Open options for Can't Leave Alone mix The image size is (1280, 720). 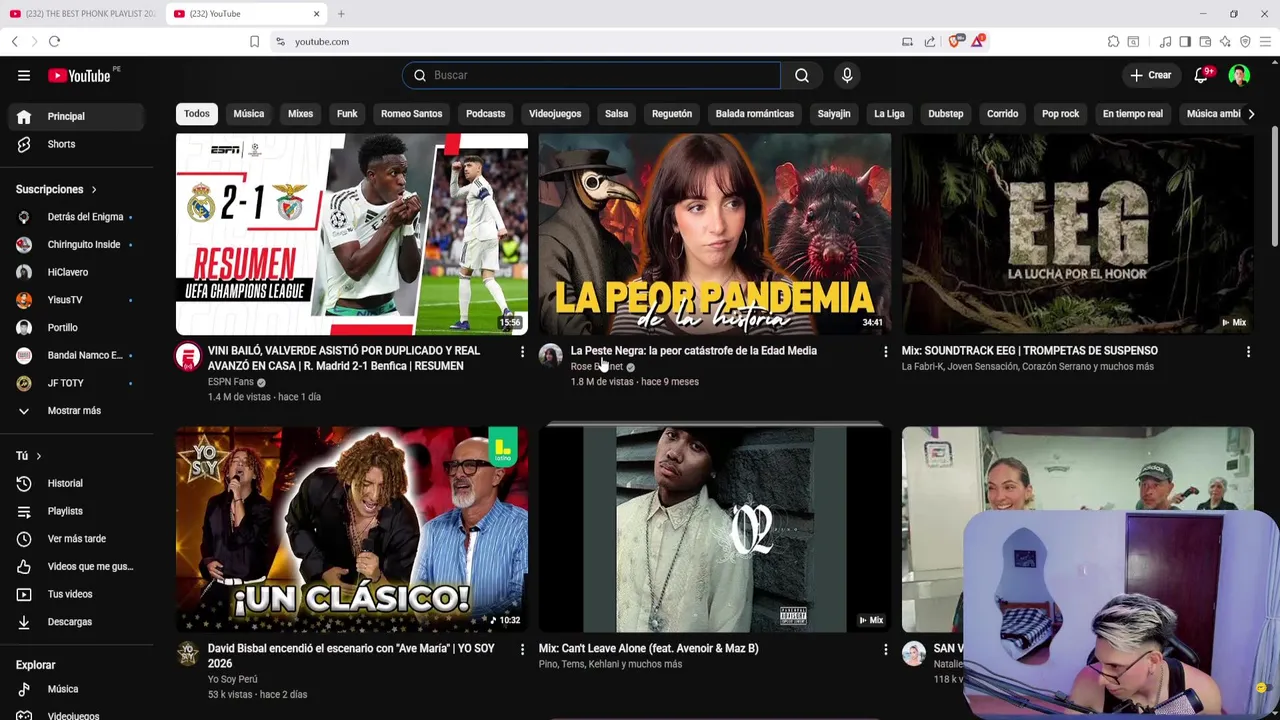click(x=885, y=650)
